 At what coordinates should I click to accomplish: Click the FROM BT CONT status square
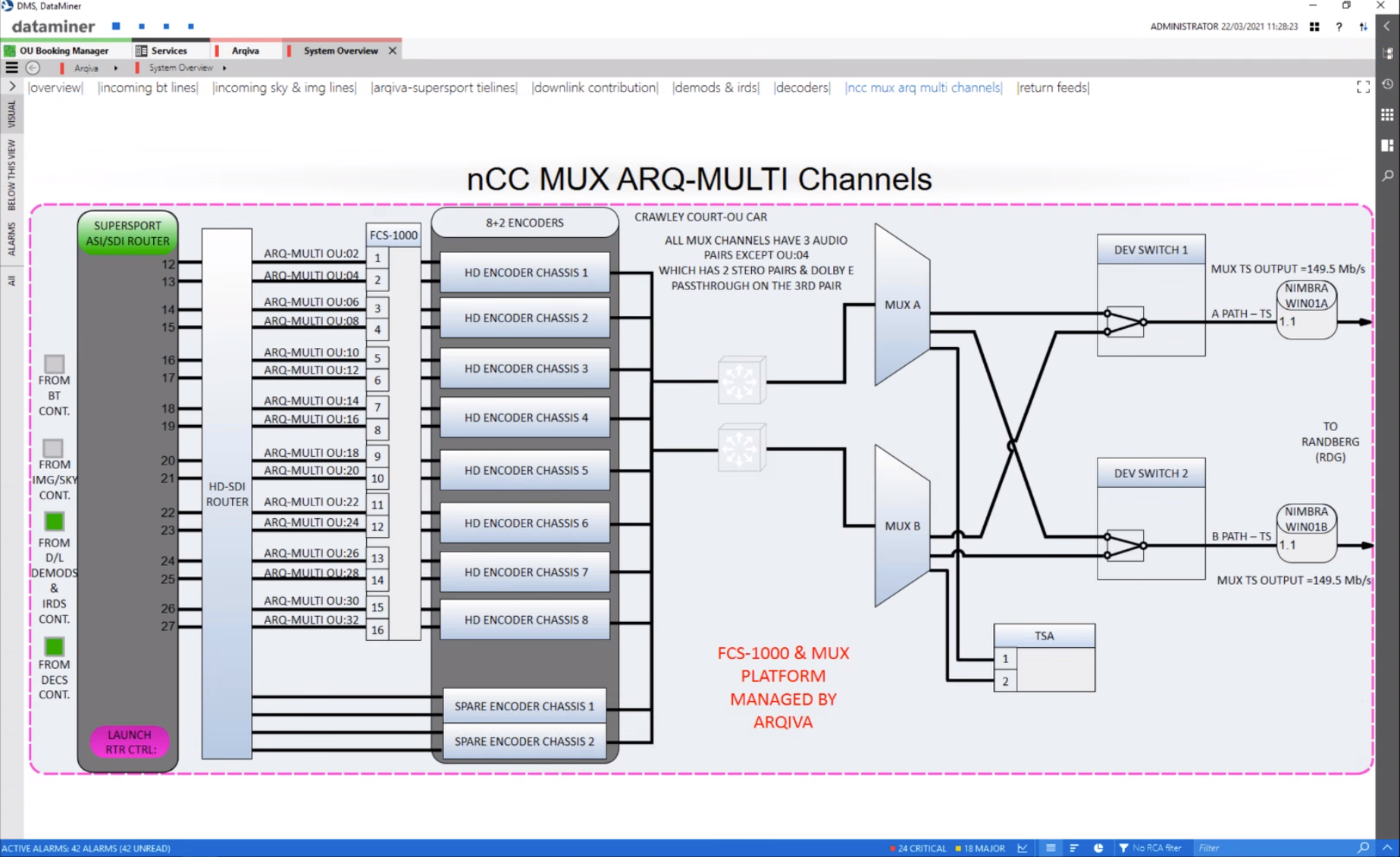pyautogui.click(x=54, y=364)
